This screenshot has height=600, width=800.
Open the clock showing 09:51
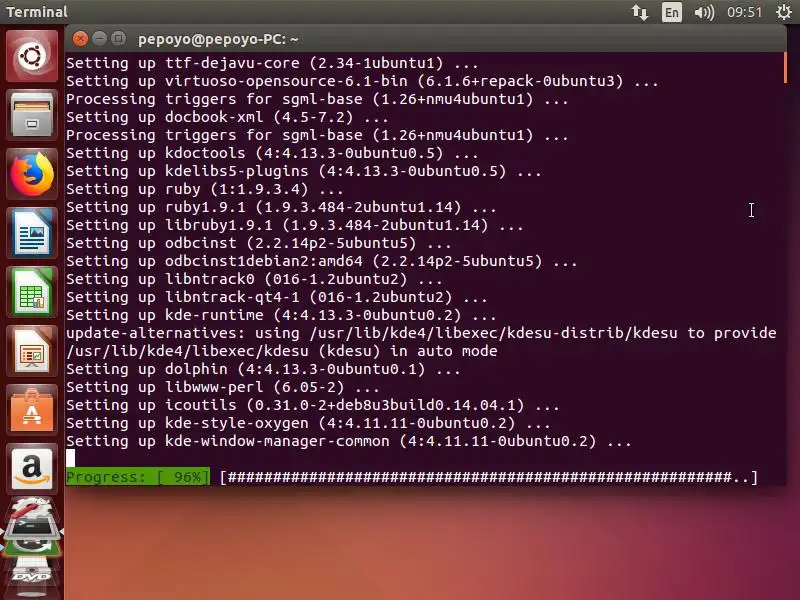744,12
